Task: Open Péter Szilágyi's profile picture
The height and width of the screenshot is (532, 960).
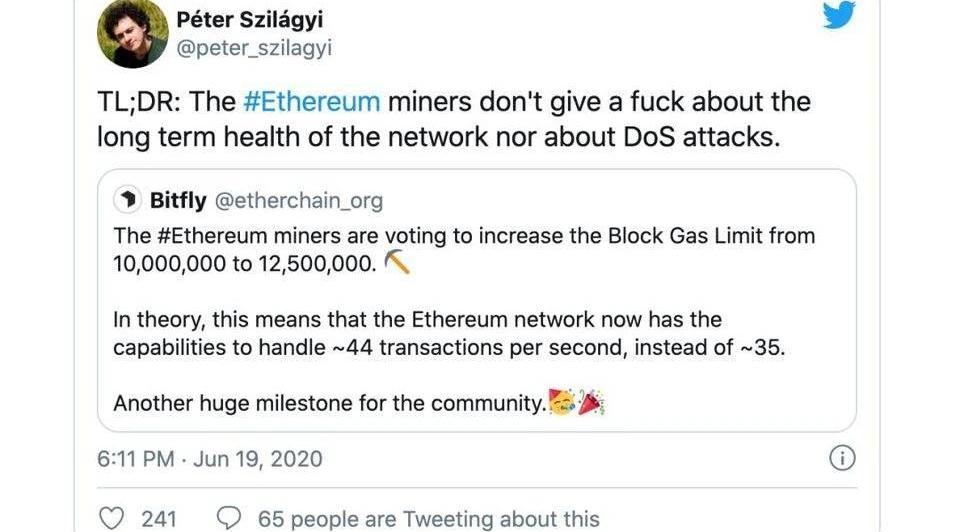Action: (x=133, y=33)
